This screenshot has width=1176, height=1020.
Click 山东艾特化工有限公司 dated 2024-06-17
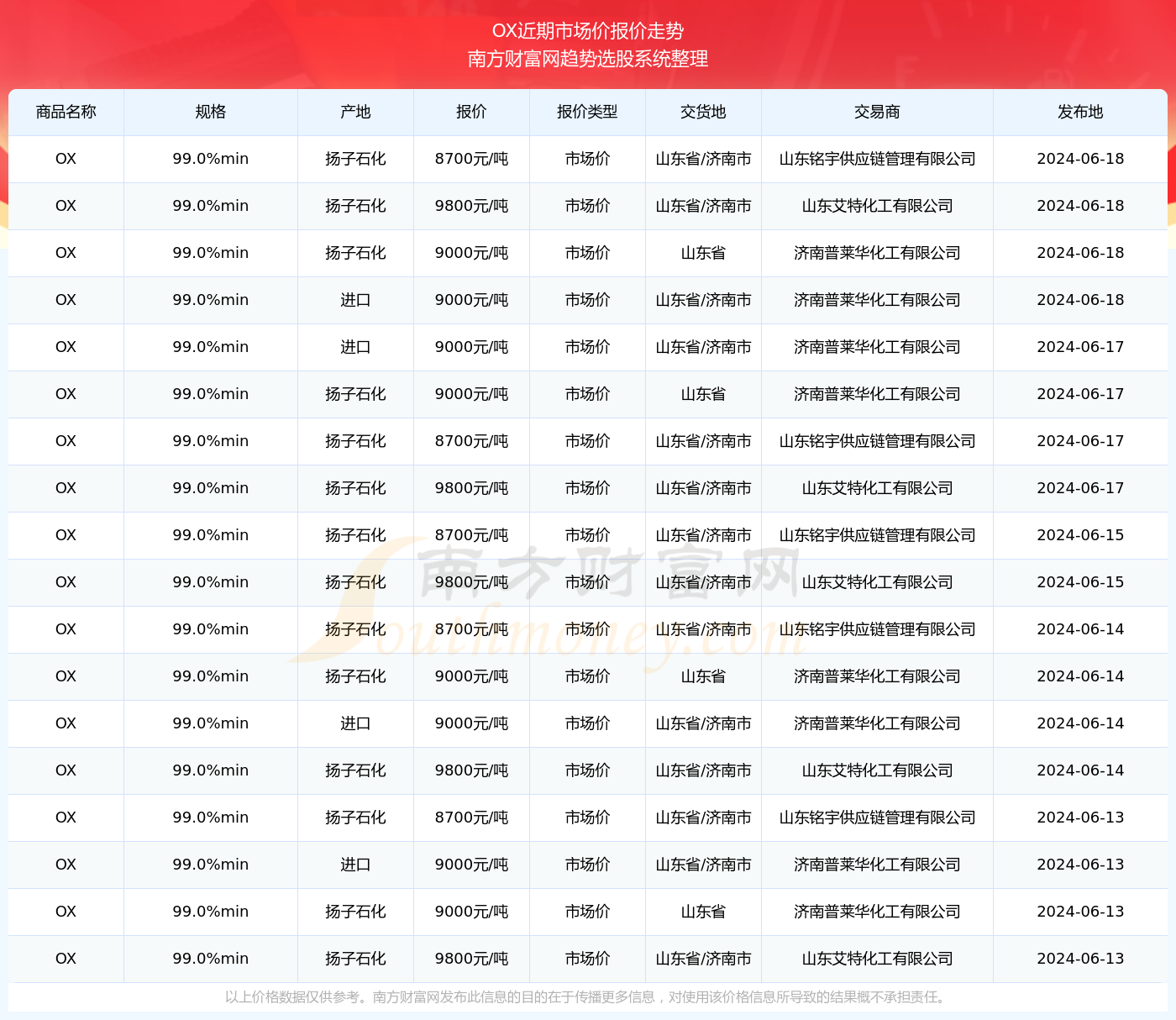tap(877, 488)
